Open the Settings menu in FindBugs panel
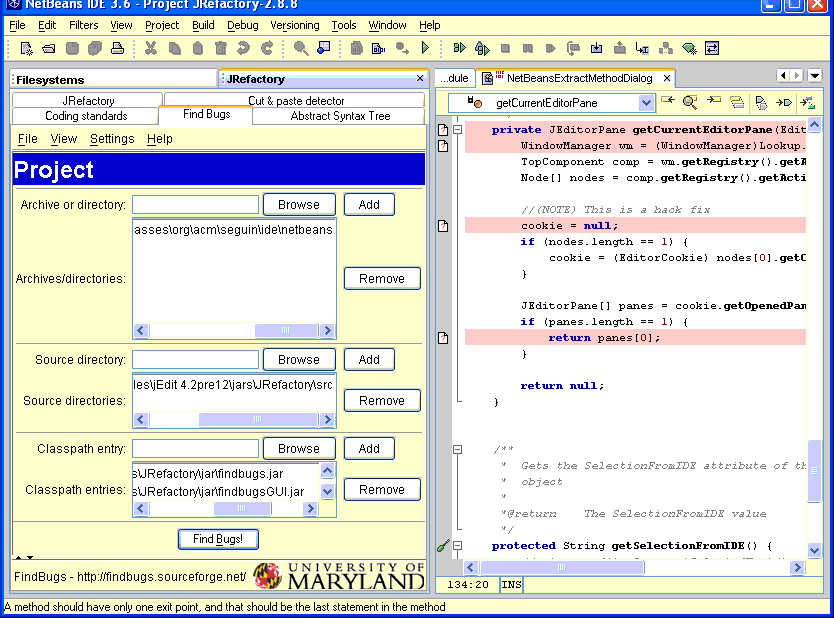 (x=112, y=139)
